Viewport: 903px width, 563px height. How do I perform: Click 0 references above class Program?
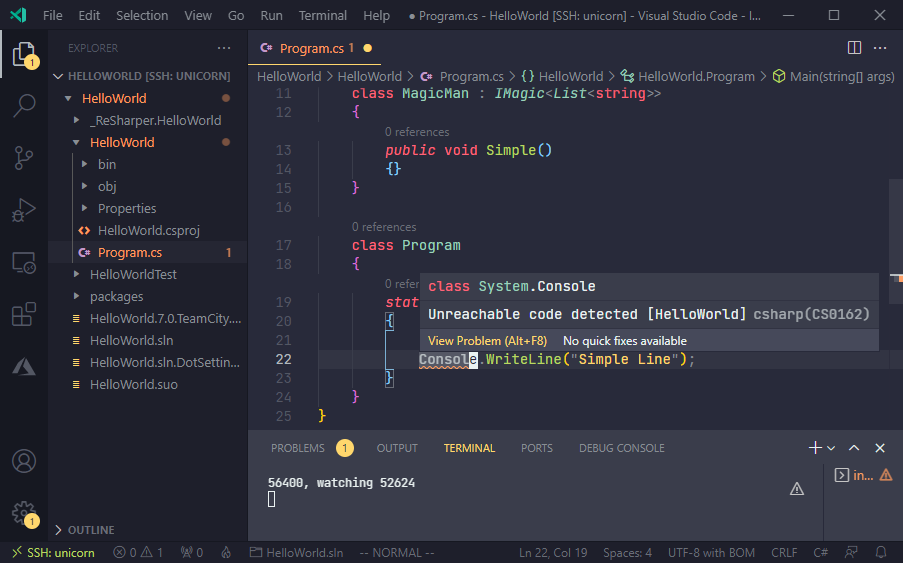tap(384, 227)
